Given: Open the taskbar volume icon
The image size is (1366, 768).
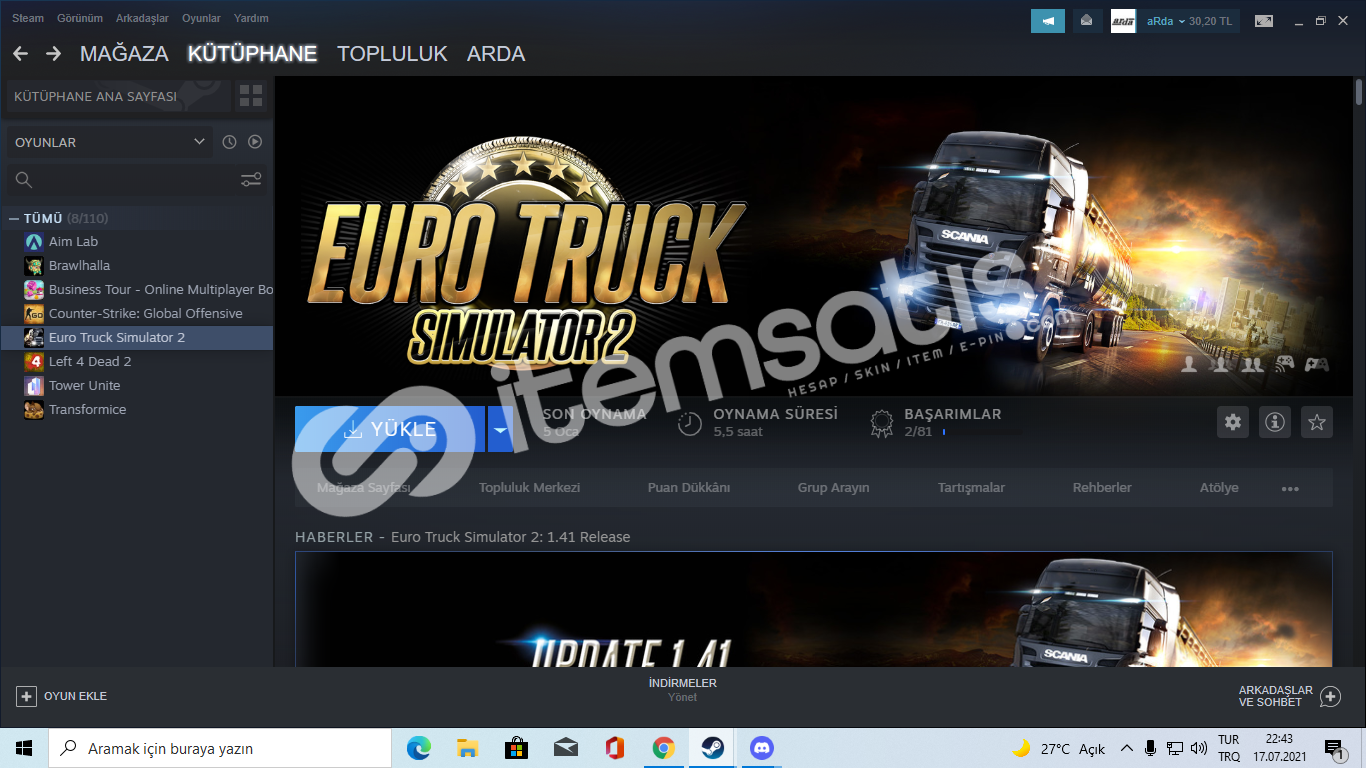Looking at the screenshot, I should coord(1197,748).
